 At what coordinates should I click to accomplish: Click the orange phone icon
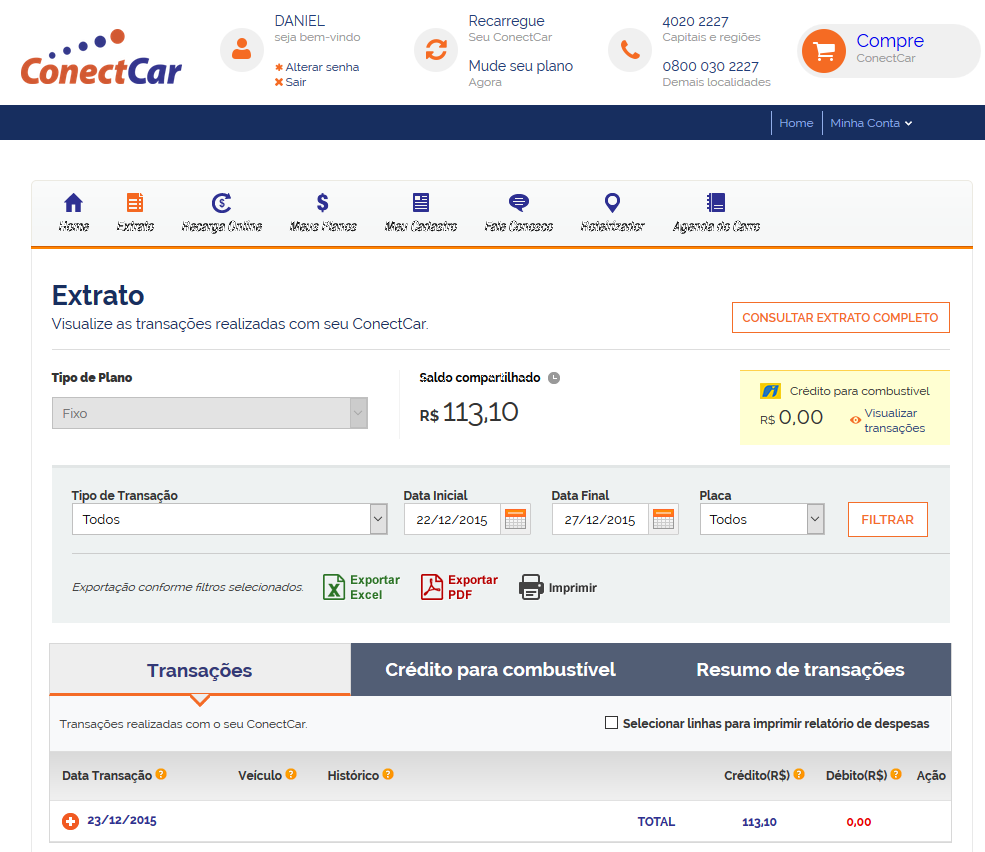click(x=629, y=49)
